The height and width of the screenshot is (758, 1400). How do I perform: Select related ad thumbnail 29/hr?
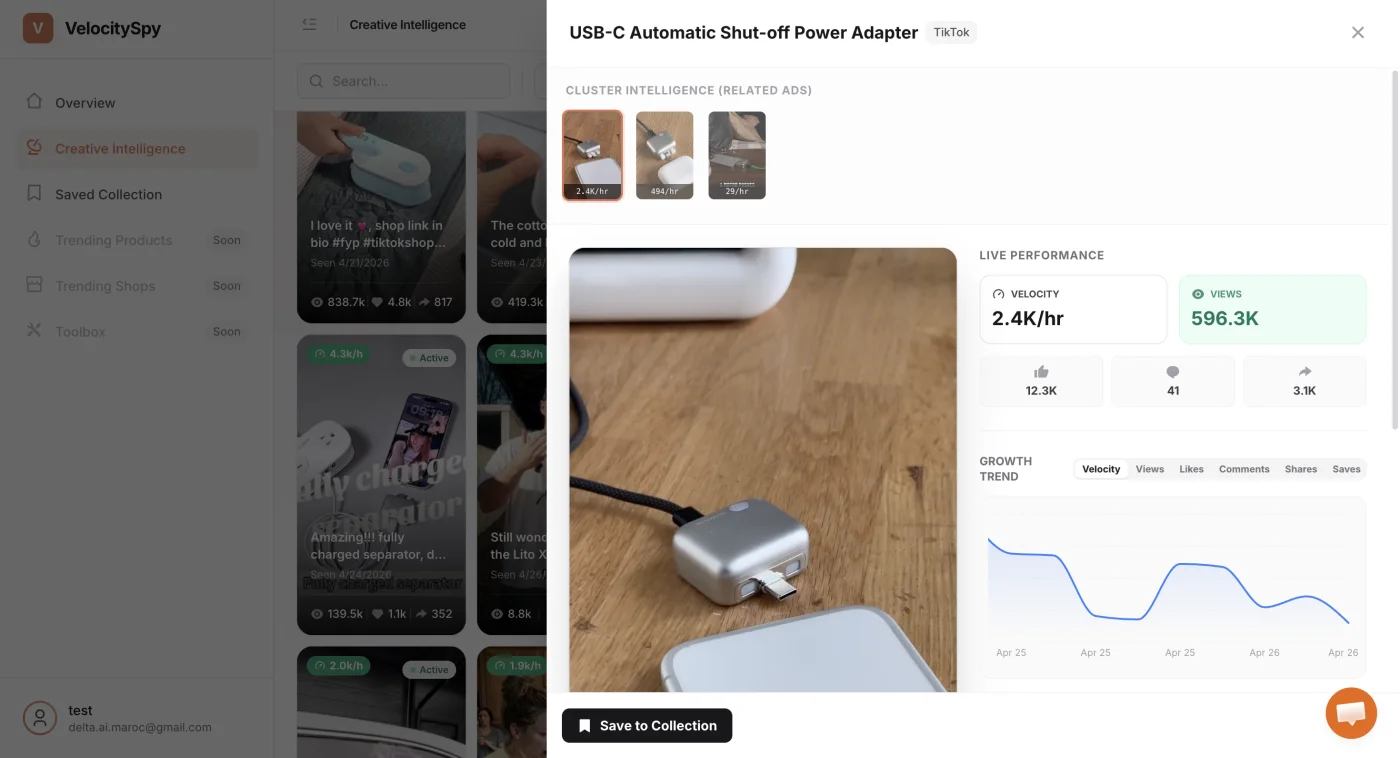(x=737, y=155)
